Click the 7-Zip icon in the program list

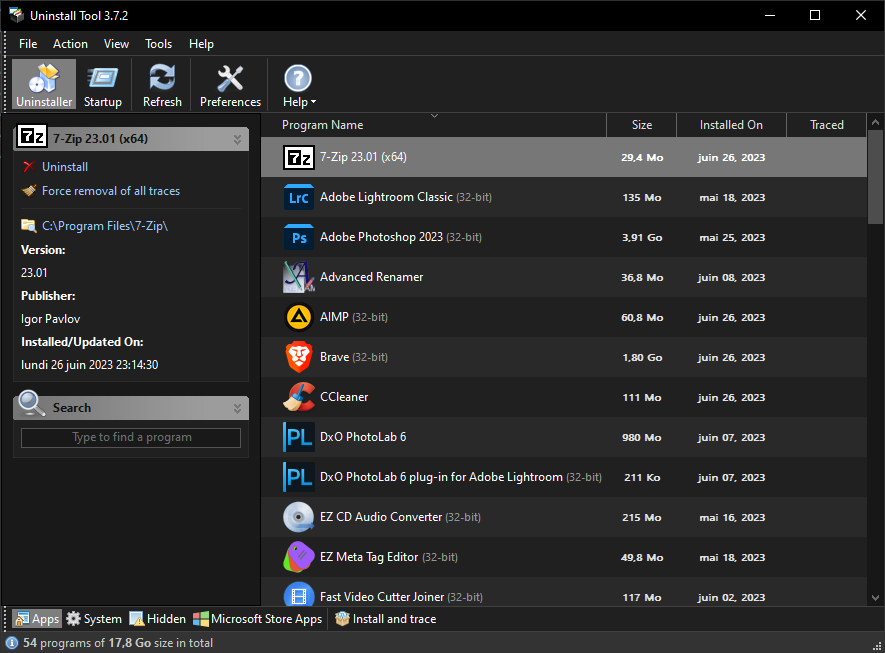(x=299, y=157)
